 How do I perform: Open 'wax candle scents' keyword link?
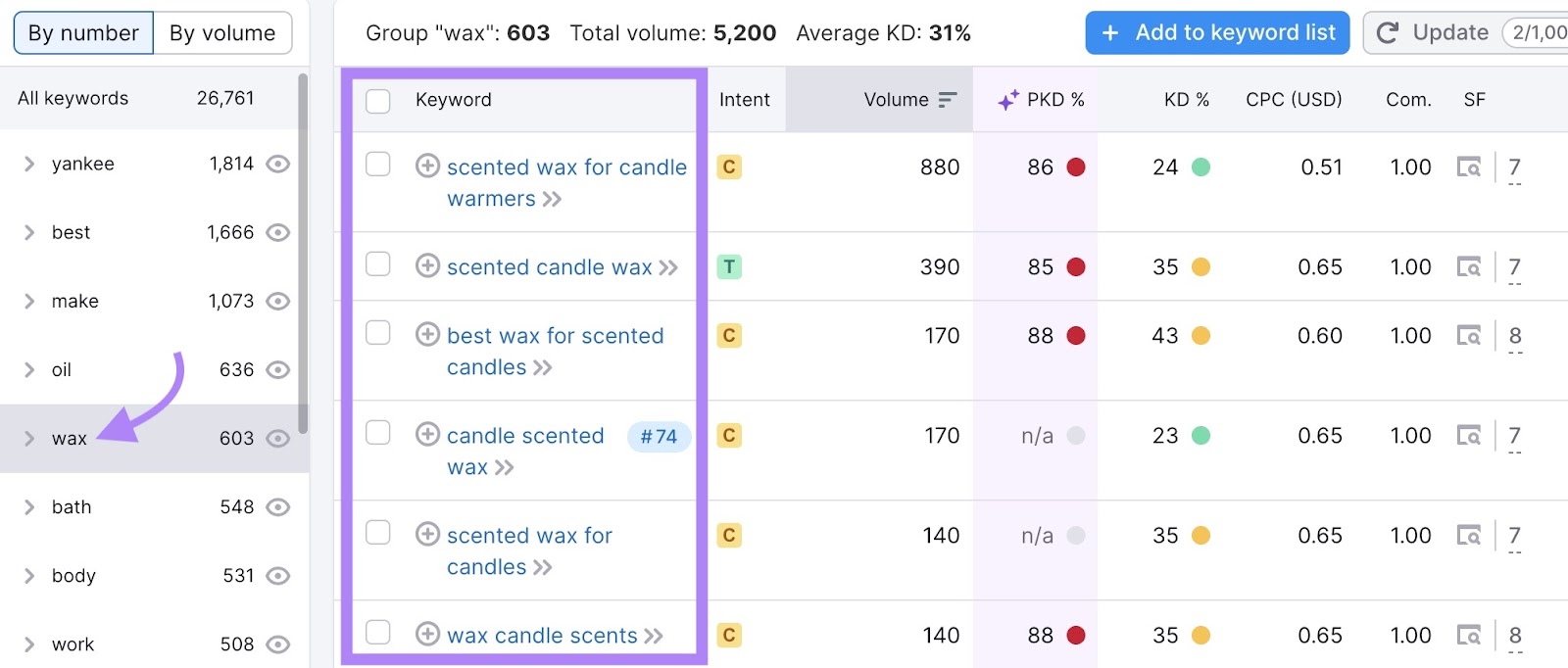click(542, 636)
